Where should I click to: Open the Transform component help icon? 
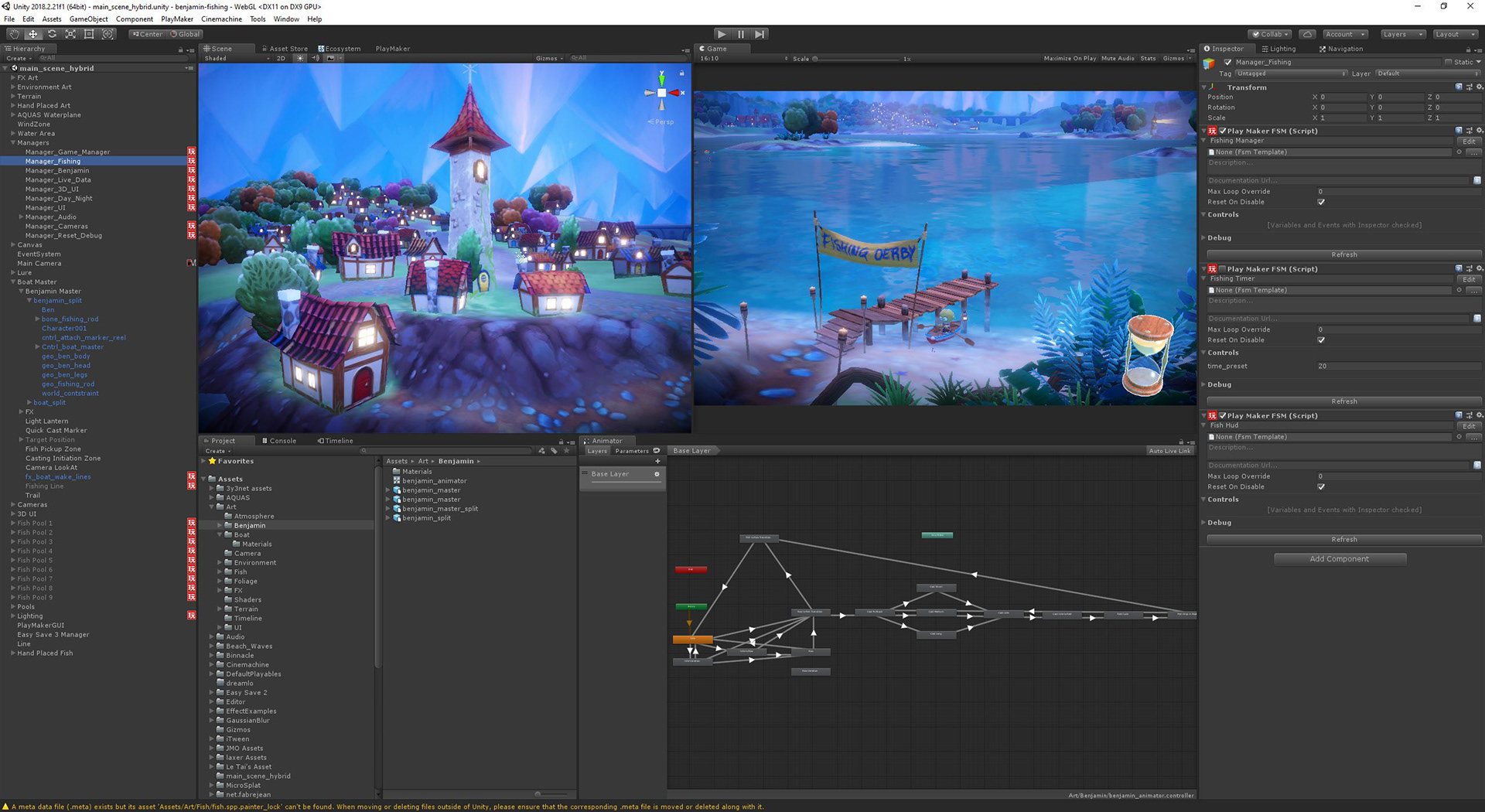point(1459,87)
